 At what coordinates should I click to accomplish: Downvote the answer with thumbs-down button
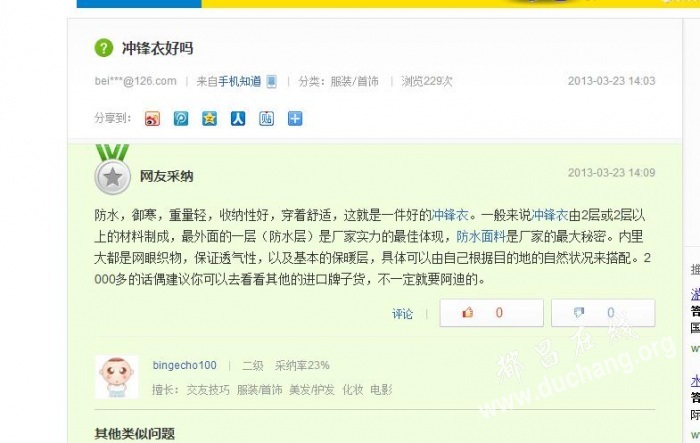point(603,313)
